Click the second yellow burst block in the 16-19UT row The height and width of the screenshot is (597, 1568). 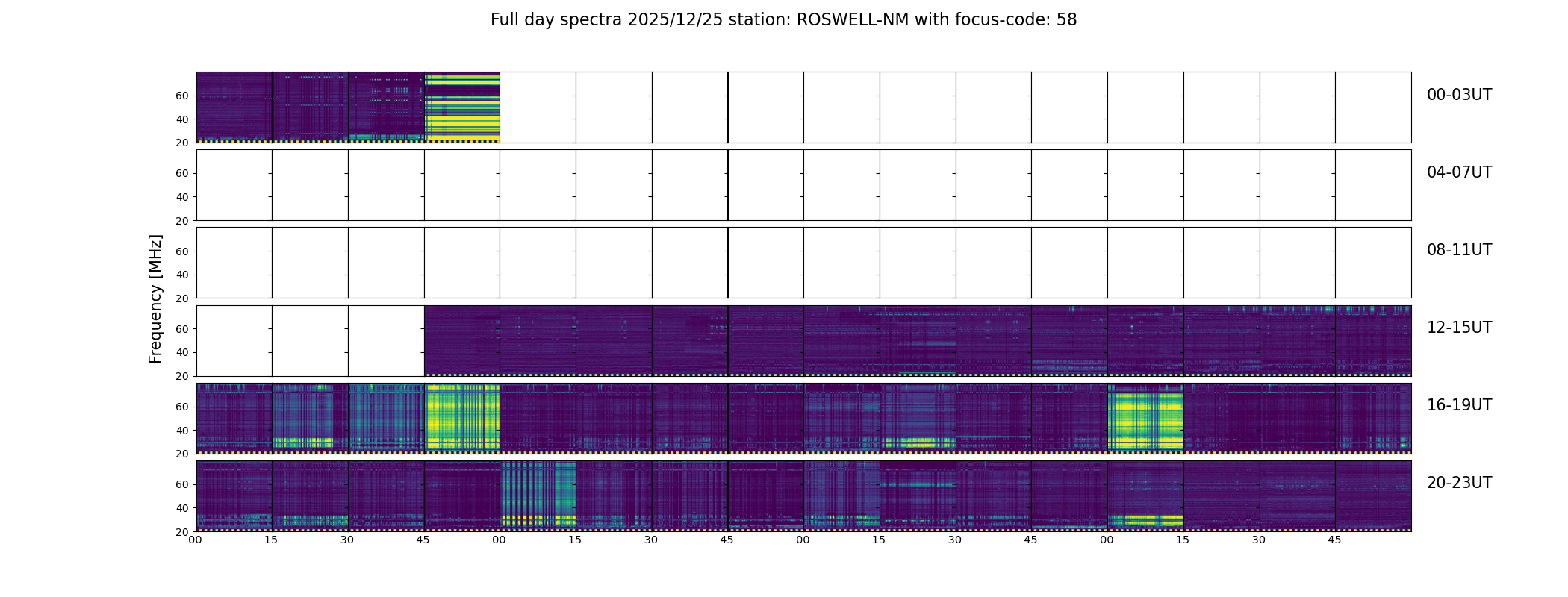pos(1145,419)
